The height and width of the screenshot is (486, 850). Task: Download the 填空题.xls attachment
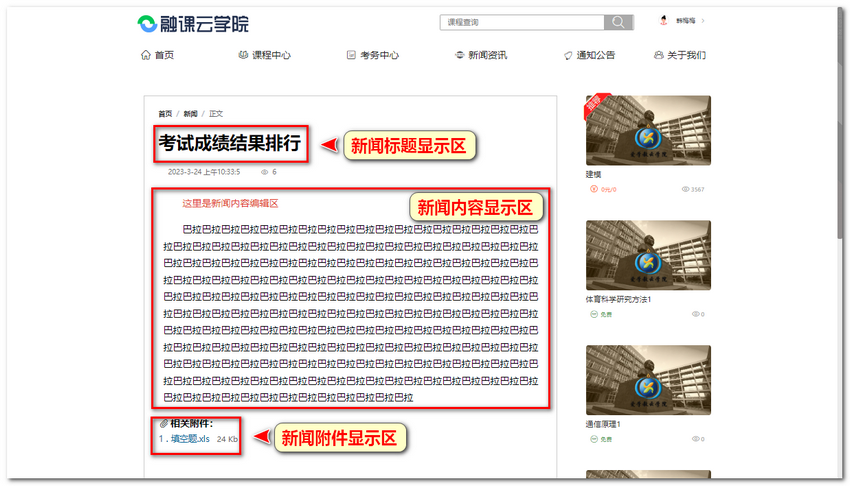pos(189,439)
